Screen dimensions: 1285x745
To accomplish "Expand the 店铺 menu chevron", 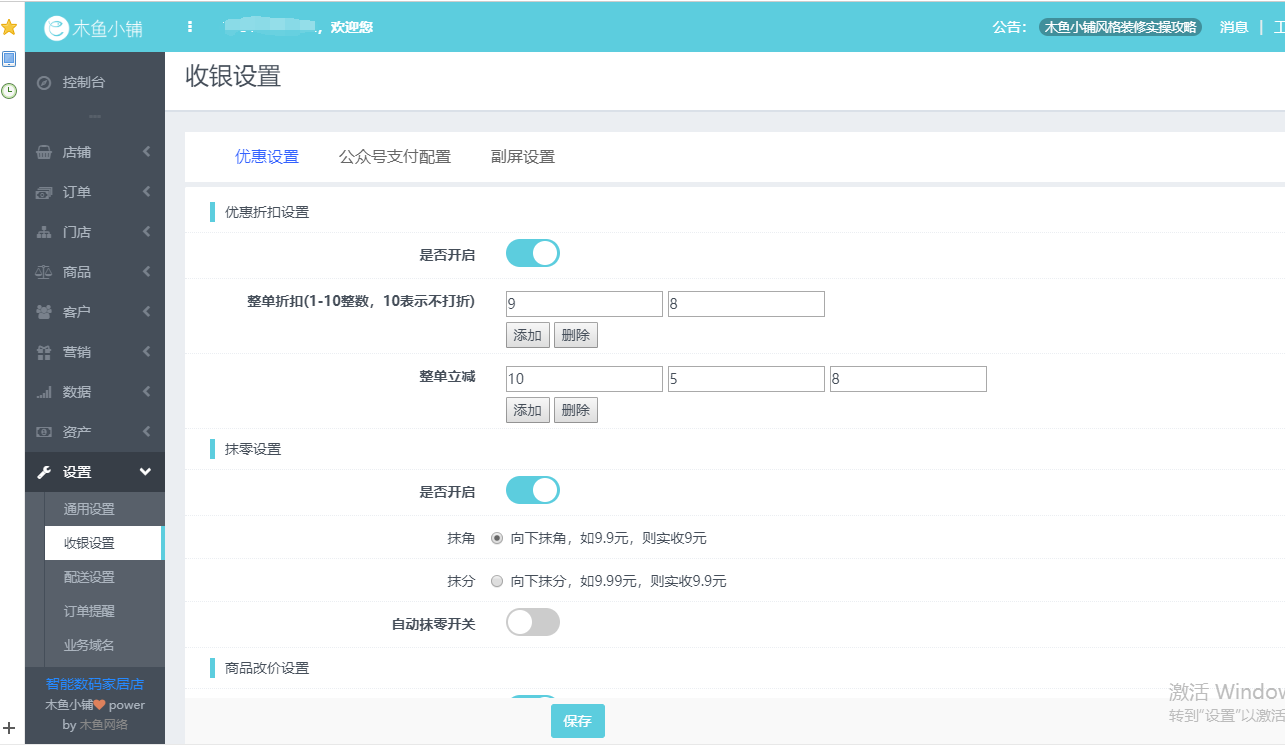I will tap(147, 152).
